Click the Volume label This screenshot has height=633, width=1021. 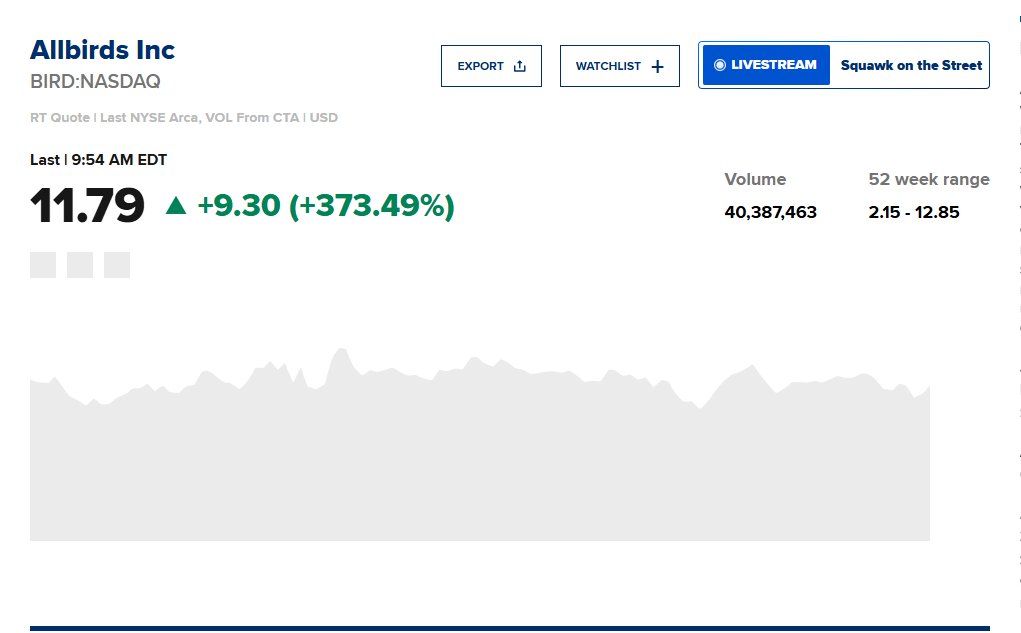(x=755, y=179)
